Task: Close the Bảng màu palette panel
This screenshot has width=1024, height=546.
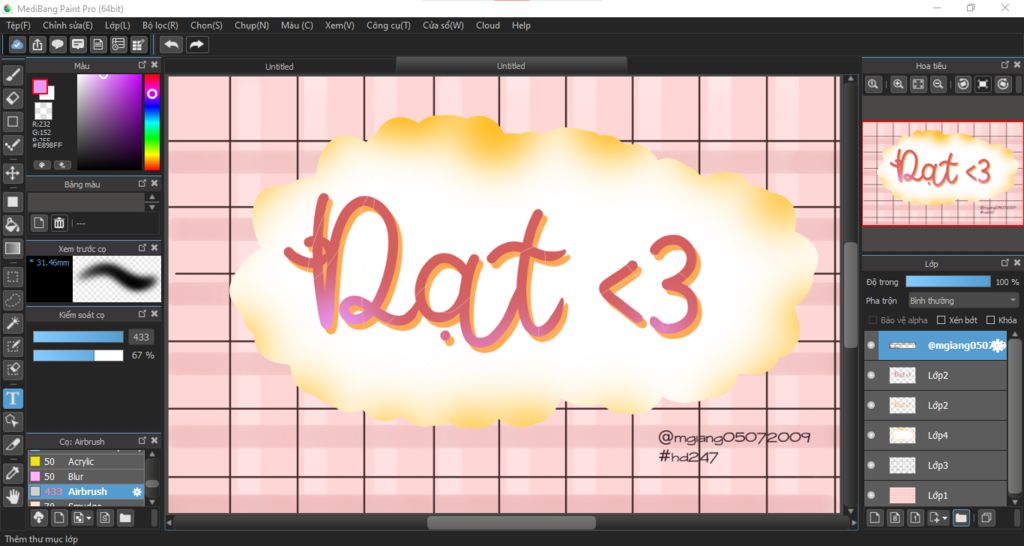Action: [155, 184]
